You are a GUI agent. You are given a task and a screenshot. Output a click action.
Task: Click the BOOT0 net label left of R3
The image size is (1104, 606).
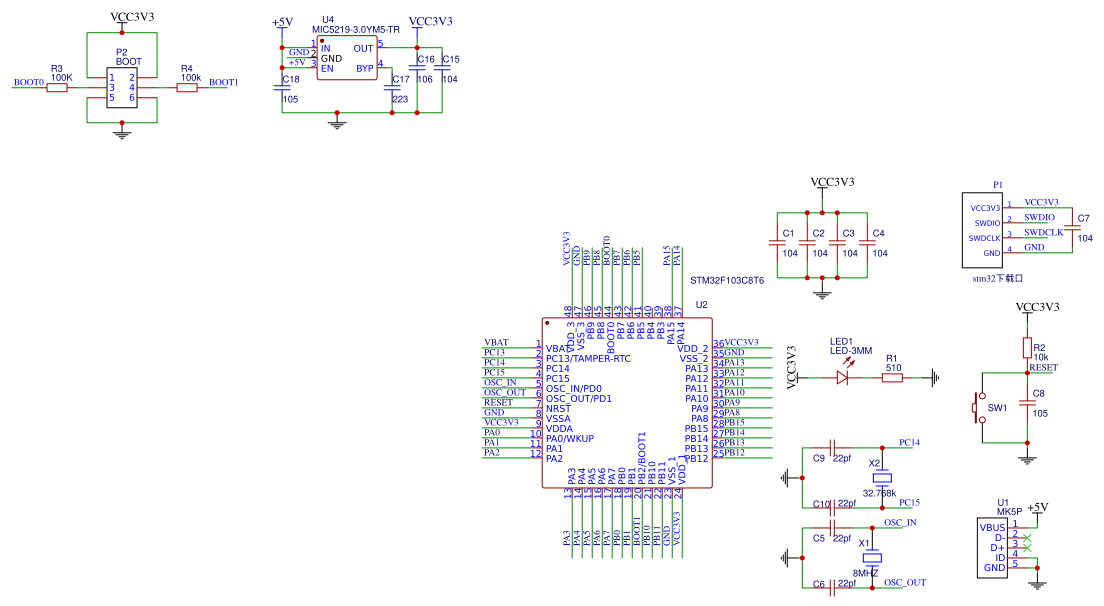[x=28, y=83]
